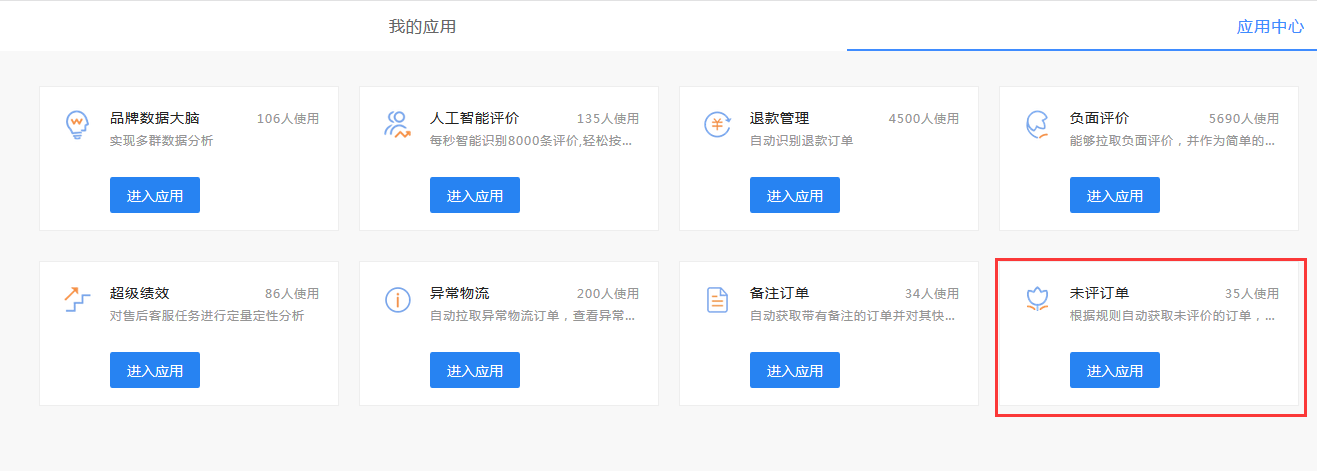Select the 应用中心 tab
The width and height of the screenshot is (1317, 471).
[x=1269, y=27]
